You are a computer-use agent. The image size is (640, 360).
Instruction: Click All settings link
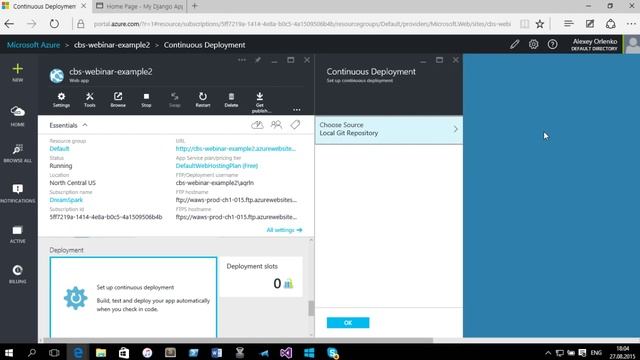(284, 230)
